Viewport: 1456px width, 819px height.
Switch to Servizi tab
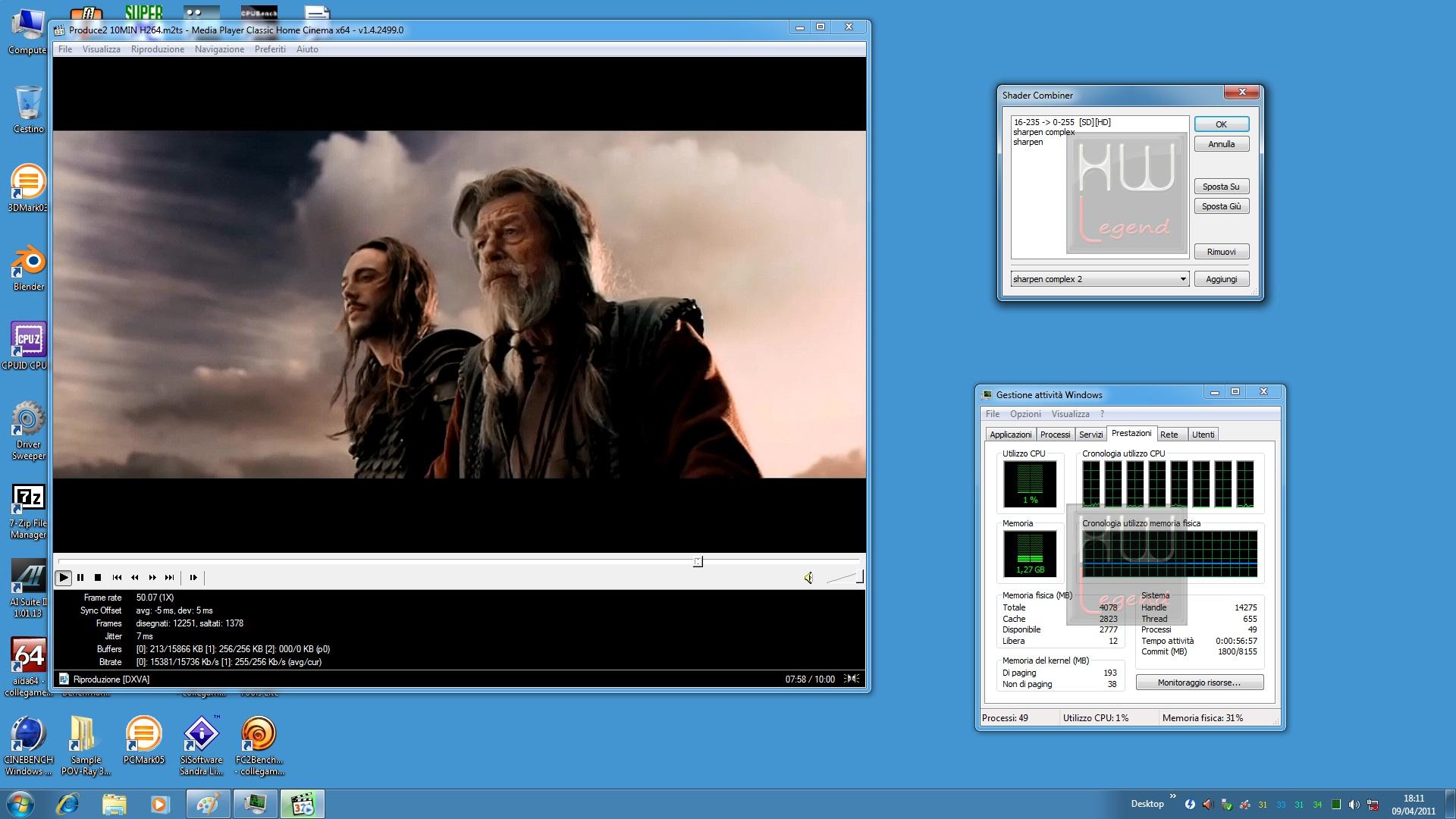(1090, 435)
